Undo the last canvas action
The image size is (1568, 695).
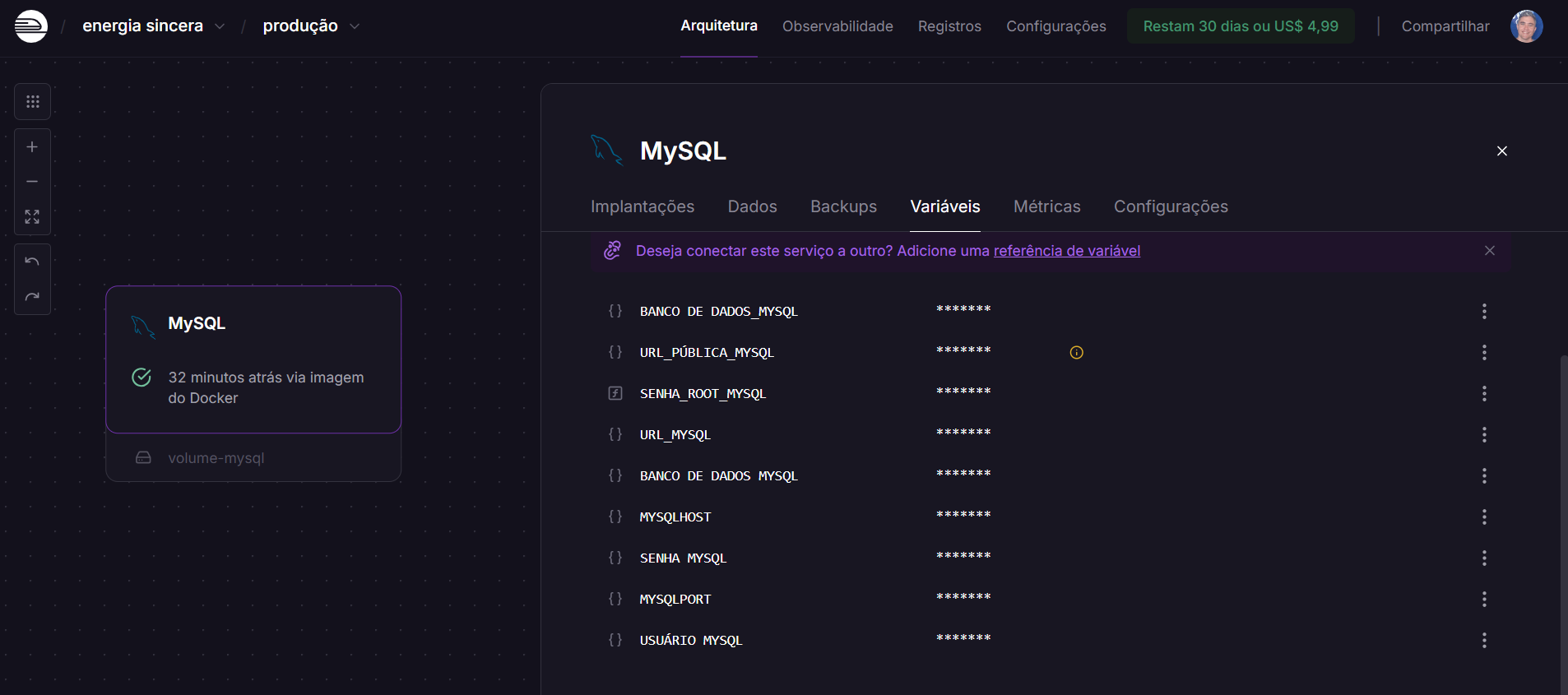(32, 262)
